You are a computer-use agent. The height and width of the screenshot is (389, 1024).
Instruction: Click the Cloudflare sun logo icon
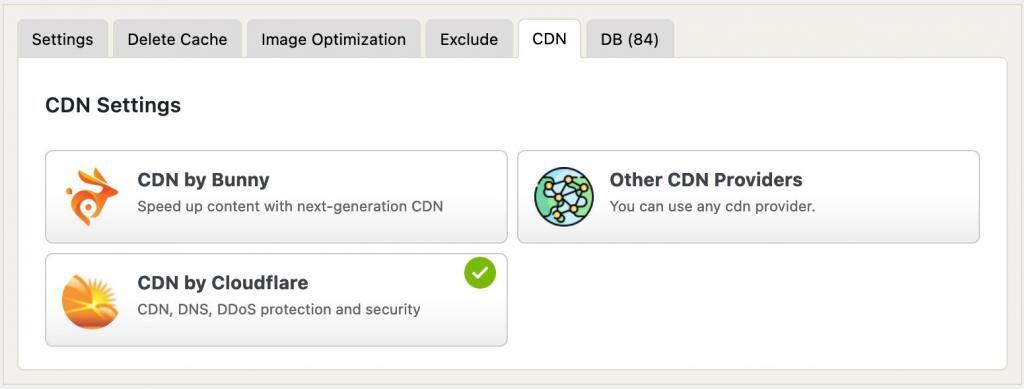tap(90, 302)
